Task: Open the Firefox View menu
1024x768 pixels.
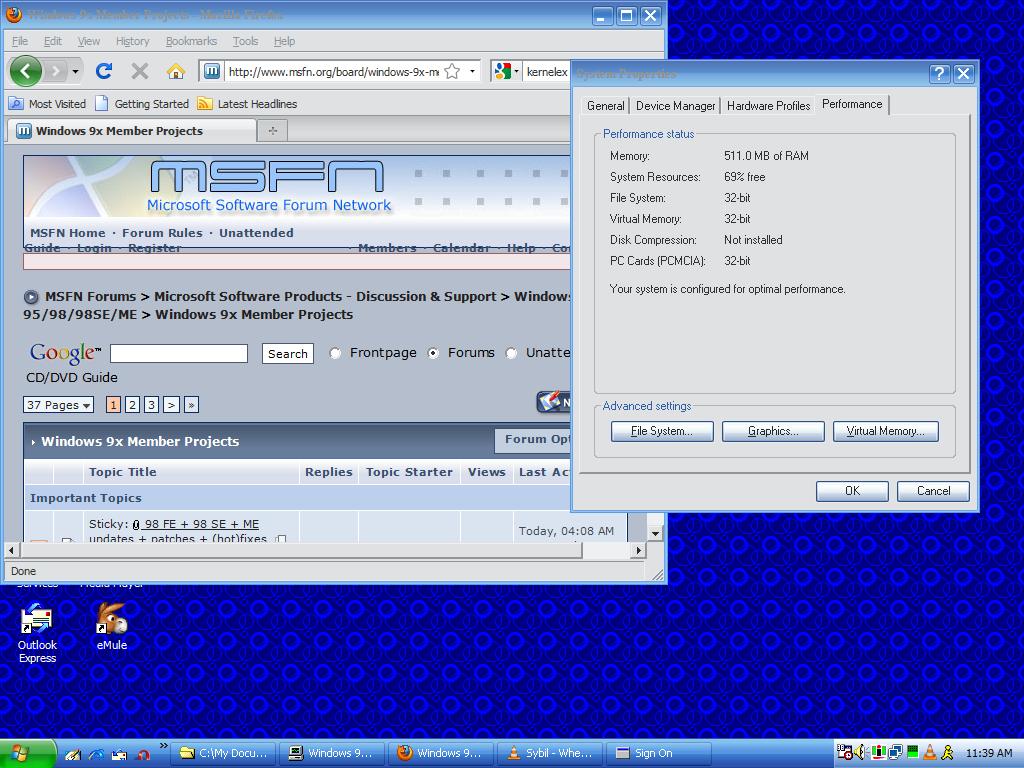Action: click(89, 41)
